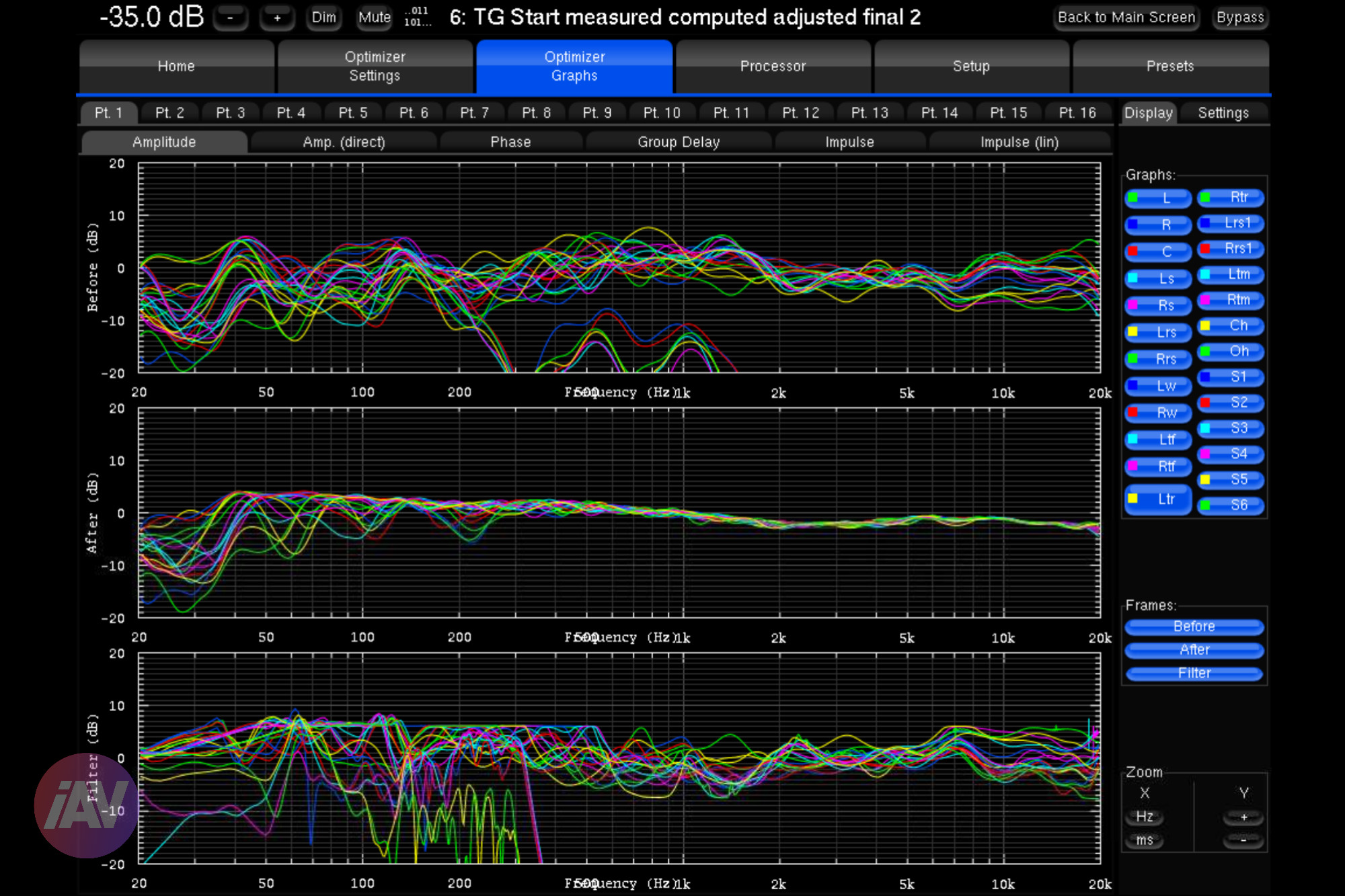Toggle the After frame
Screen dimensions: 1345x896
[1194, 650]
